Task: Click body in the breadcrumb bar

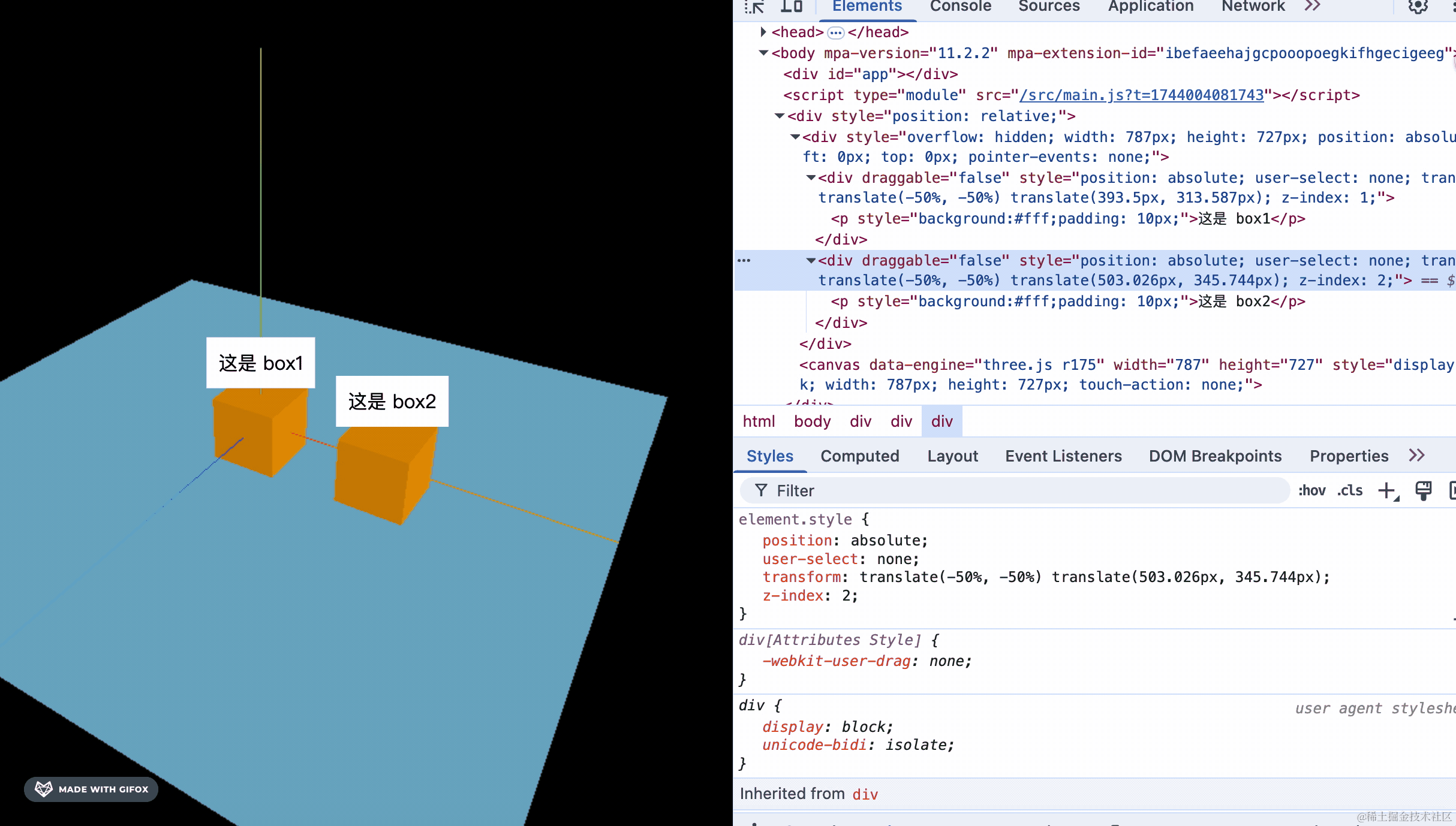Action: (812, 421)
